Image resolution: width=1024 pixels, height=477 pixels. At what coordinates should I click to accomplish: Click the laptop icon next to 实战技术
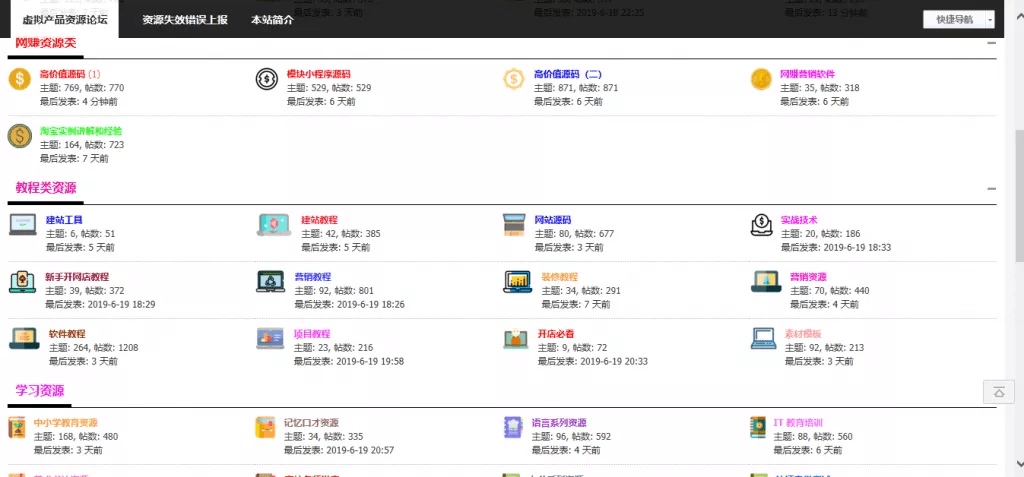tap(761, 224)
